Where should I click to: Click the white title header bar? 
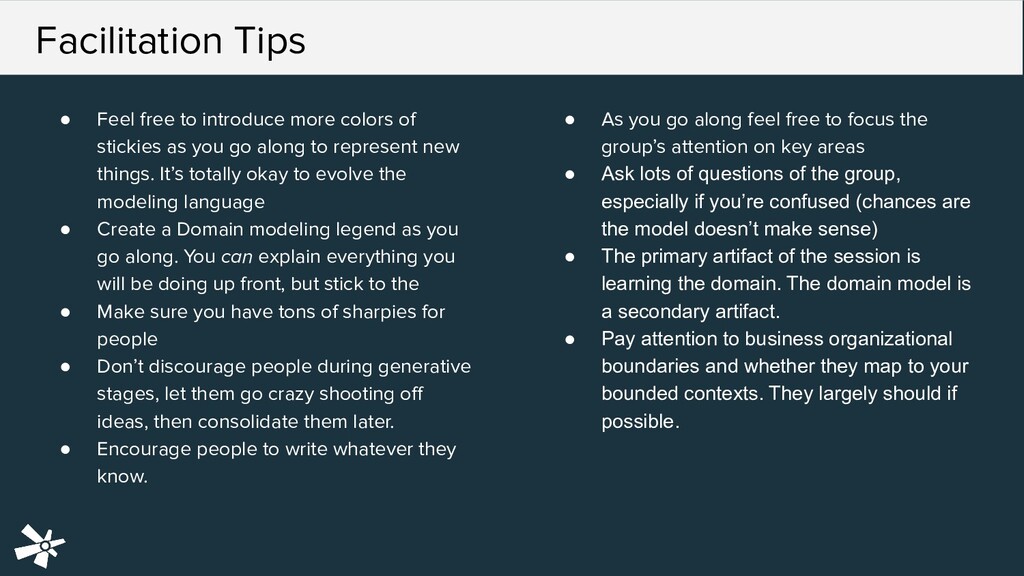pos(511,37)
